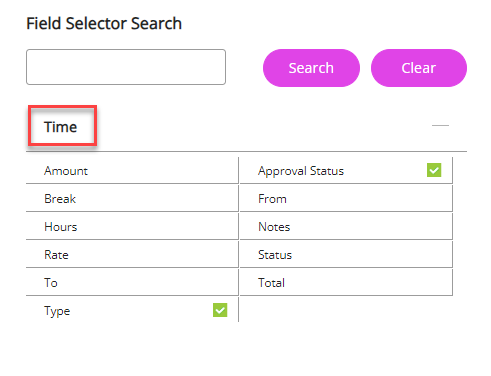Click the Field Selector Search heading
The image size is (491, 376).
pyautogui.click(x=104, y=23)
